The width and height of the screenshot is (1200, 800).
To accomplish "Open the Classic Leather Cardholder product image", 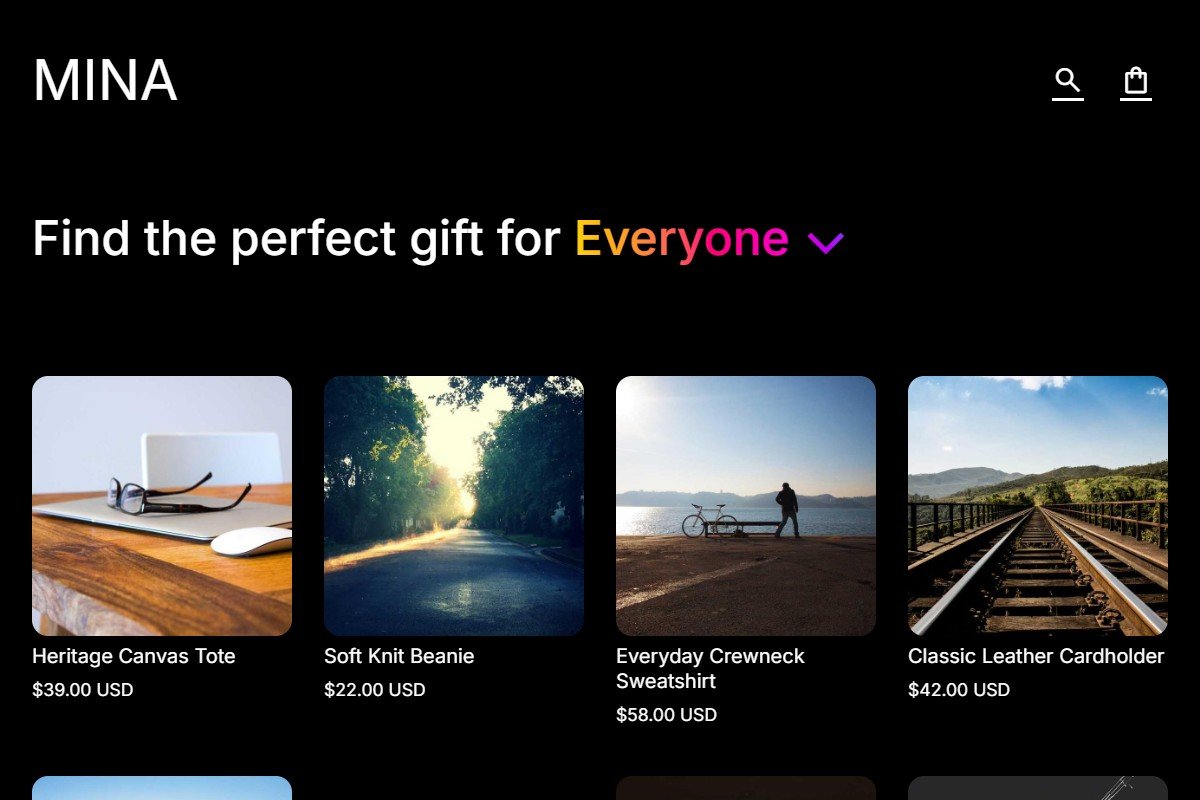I will coord(1038,506).
